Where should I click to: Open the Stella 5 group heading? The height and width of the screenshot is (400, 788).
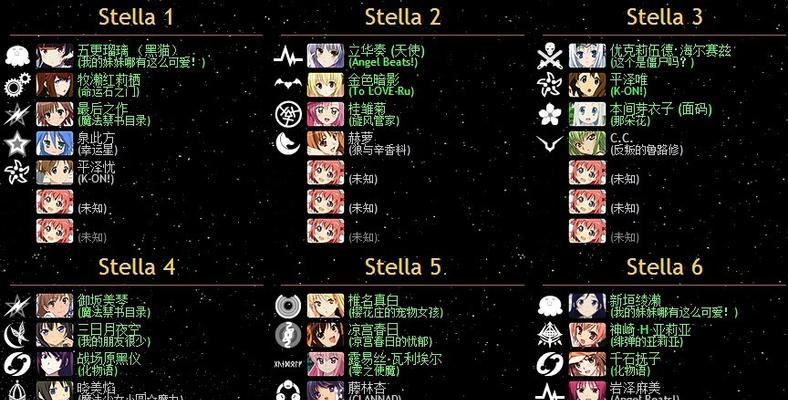click(x=403, y=267)
